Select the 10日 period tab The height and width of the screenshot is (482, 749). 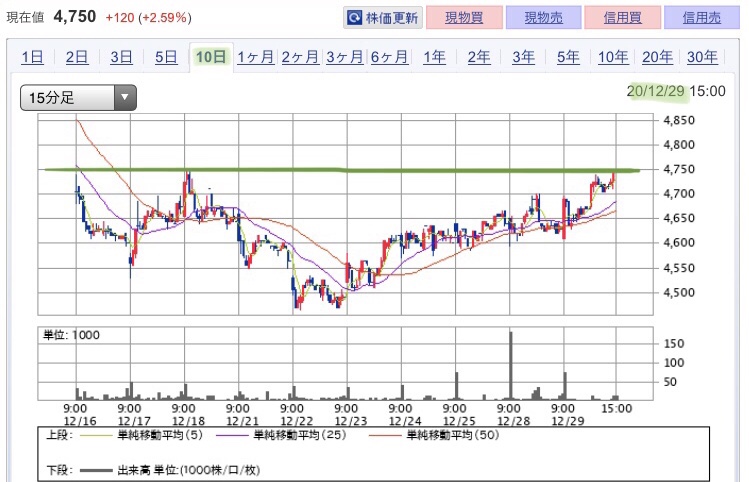tap(211, 57)
